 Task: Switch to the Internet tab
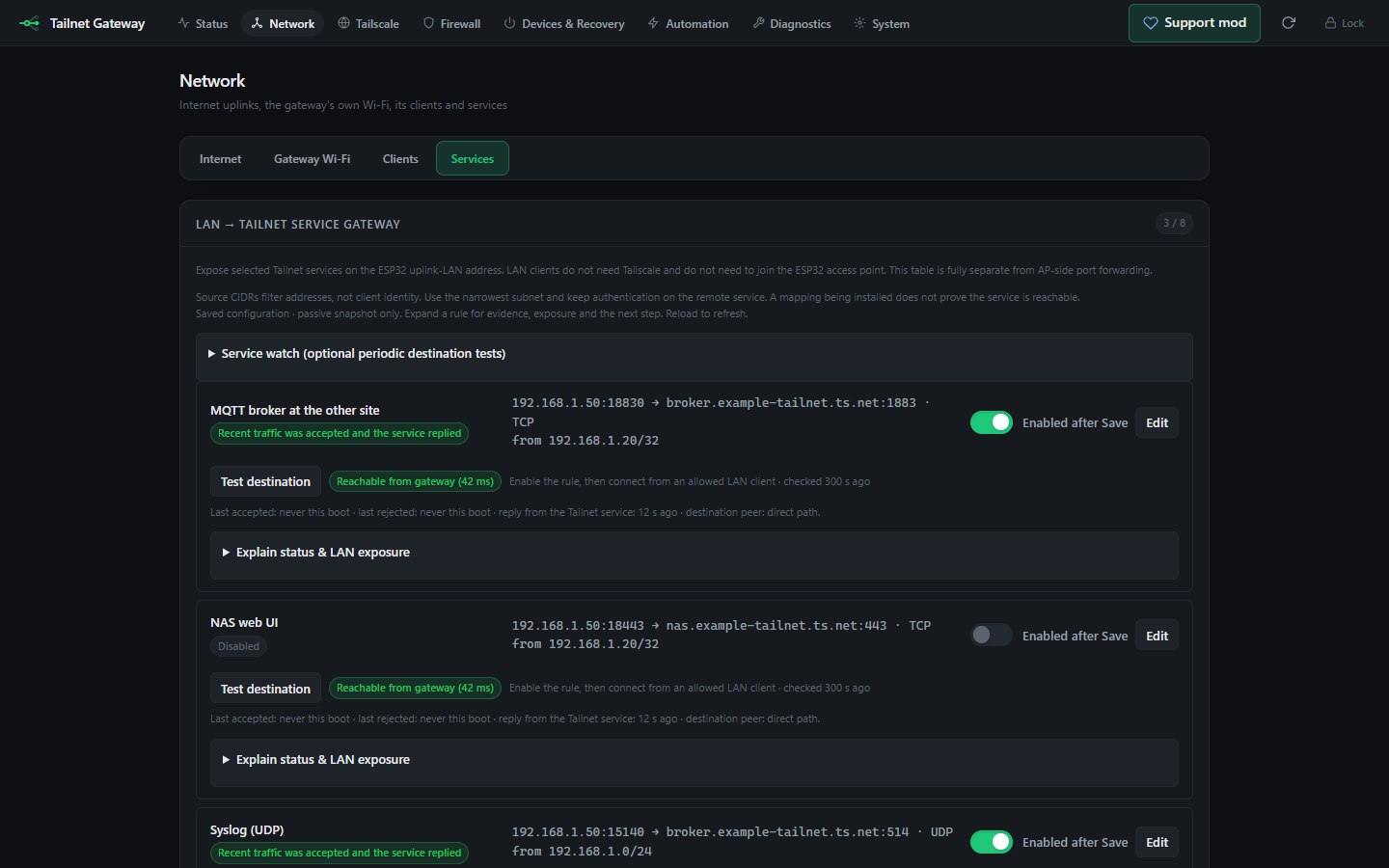(220, 158)
